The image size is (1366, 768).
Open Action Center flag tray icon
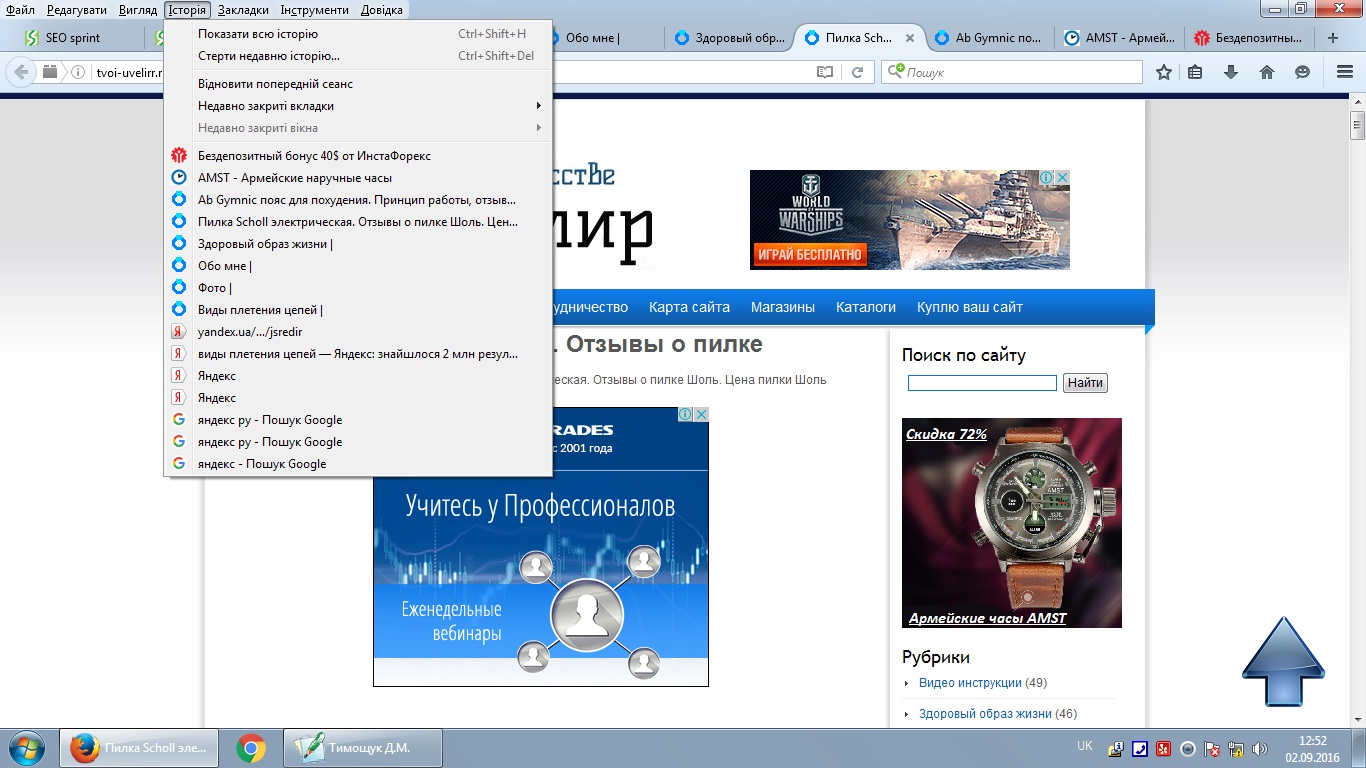click(x=1212, y=748)
